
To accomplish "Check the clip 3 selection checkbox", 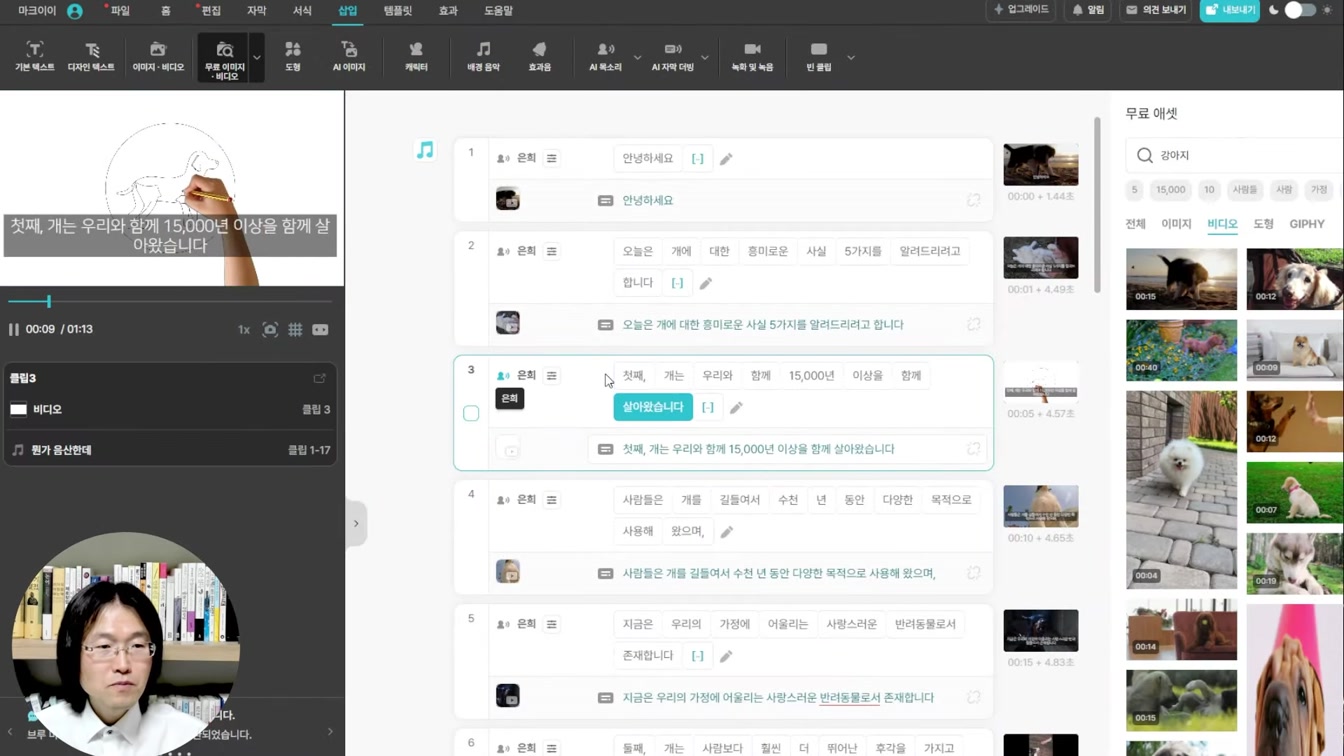I will (x=471, y=413).
